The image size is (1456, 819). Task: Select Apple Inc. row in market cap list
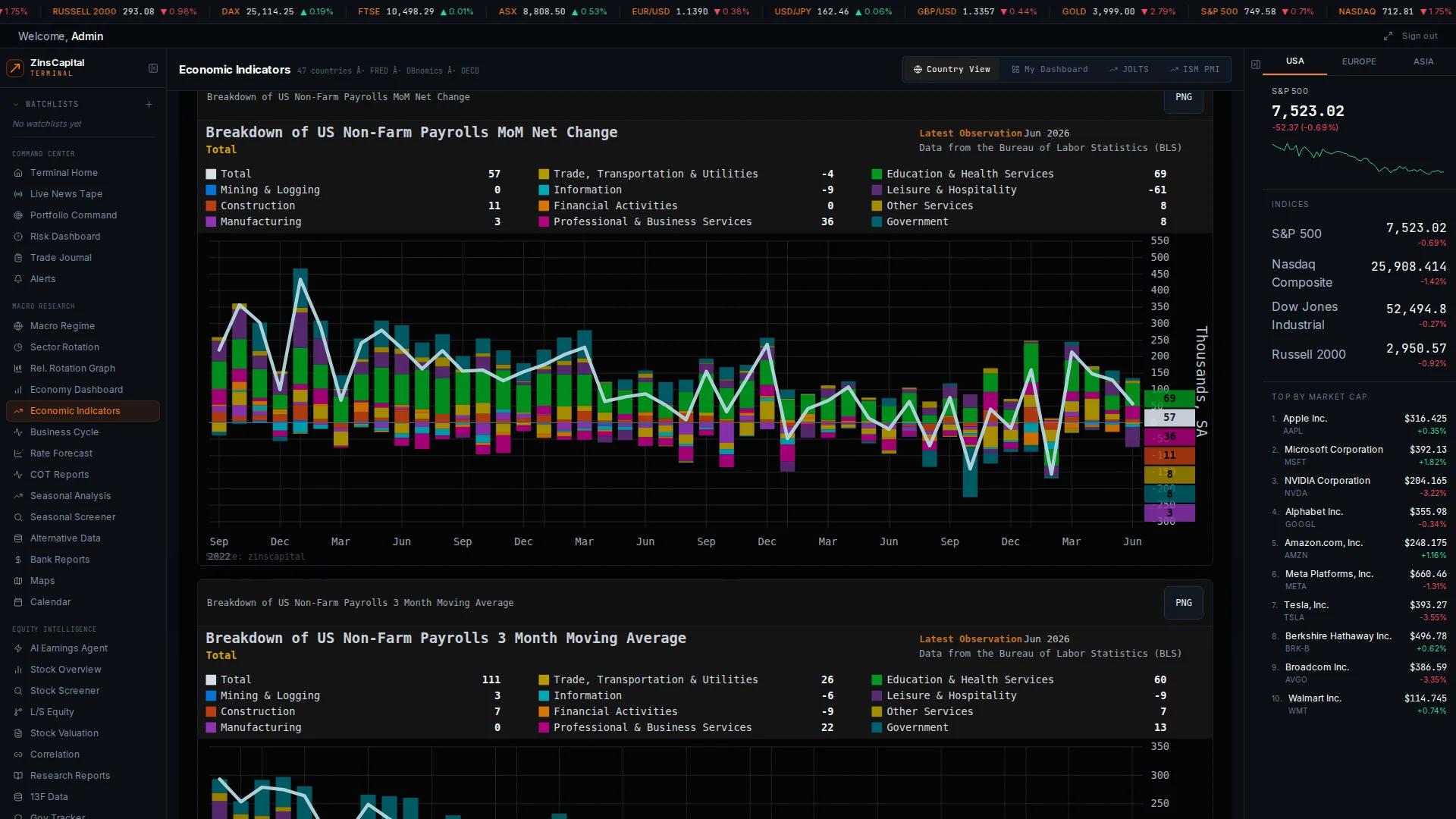1359,425
